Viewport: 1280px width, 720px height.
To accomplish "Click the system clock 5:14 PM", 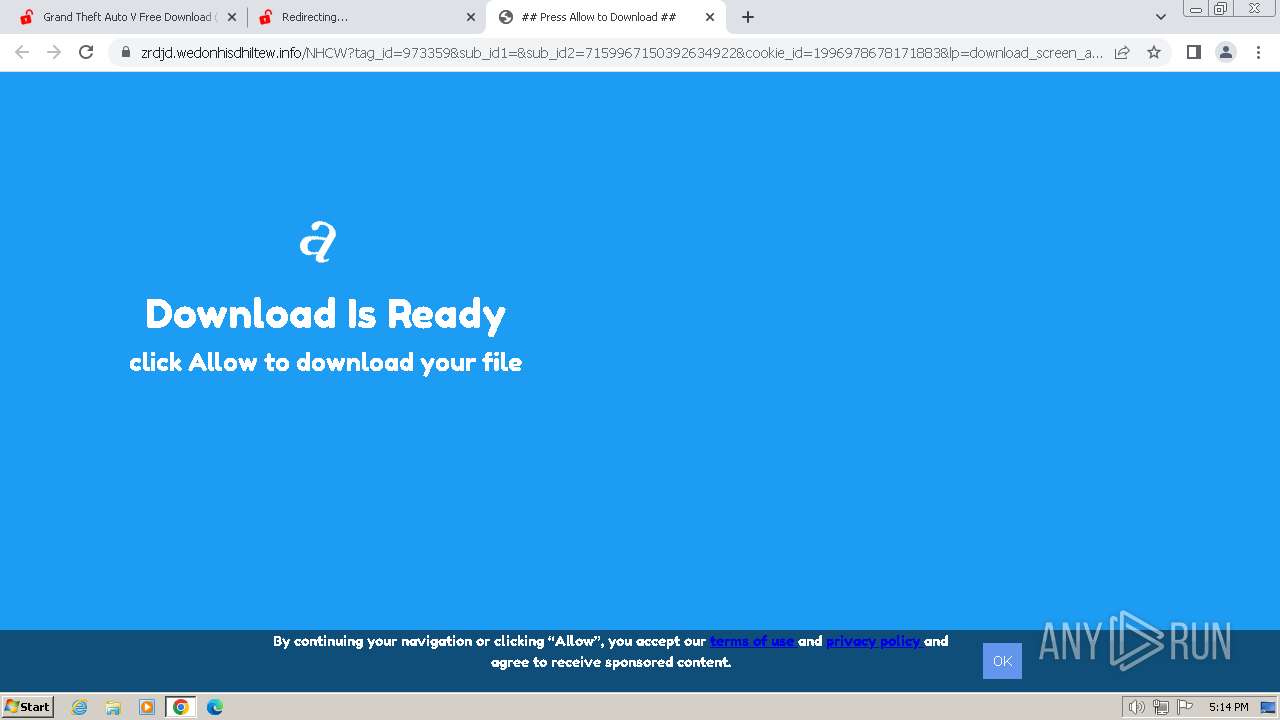I will point(1228,707).
